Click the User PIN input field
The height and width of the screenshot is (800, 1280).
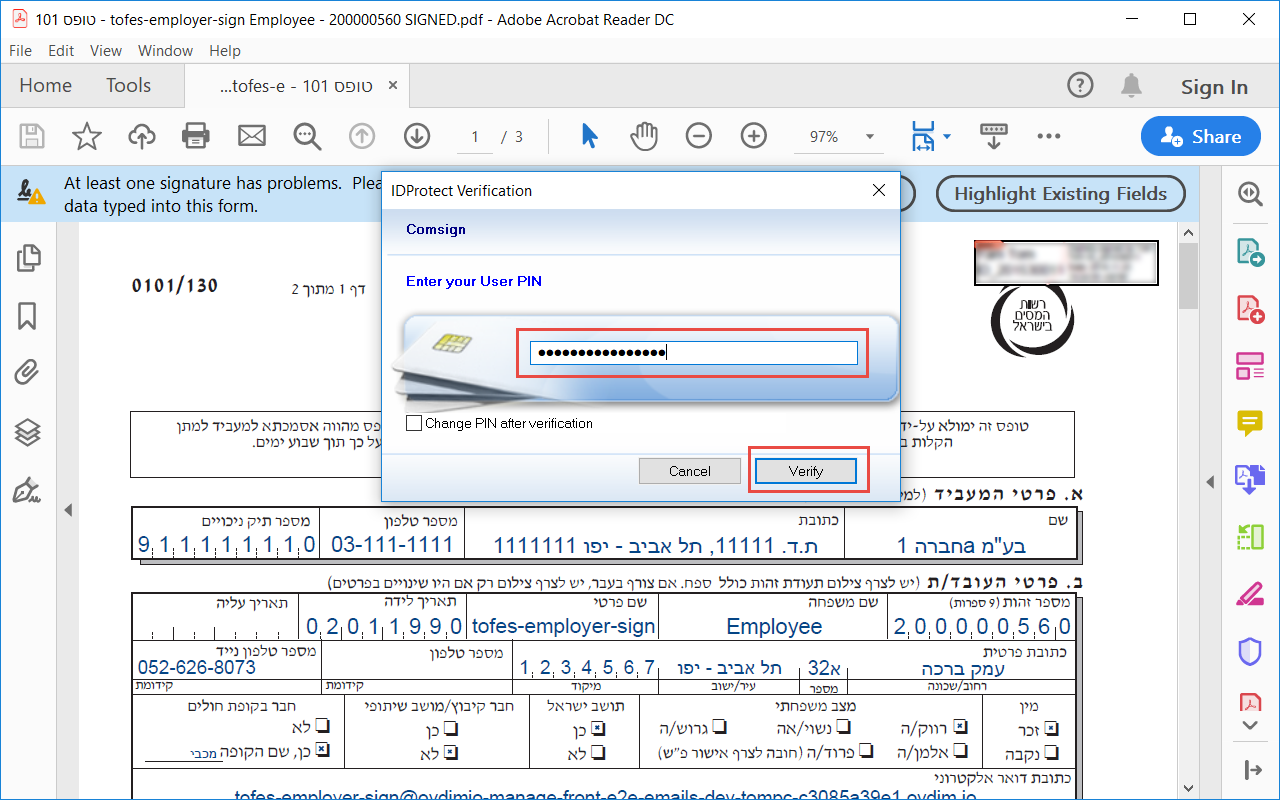694,352
